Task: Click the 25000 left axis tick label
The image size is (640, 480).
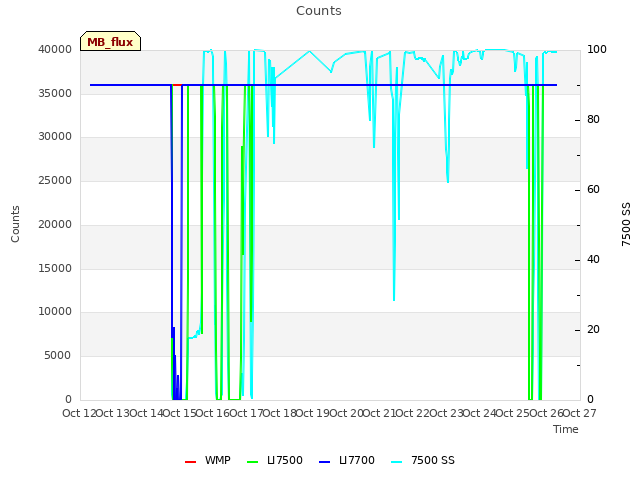Action: tap(55, 180)
